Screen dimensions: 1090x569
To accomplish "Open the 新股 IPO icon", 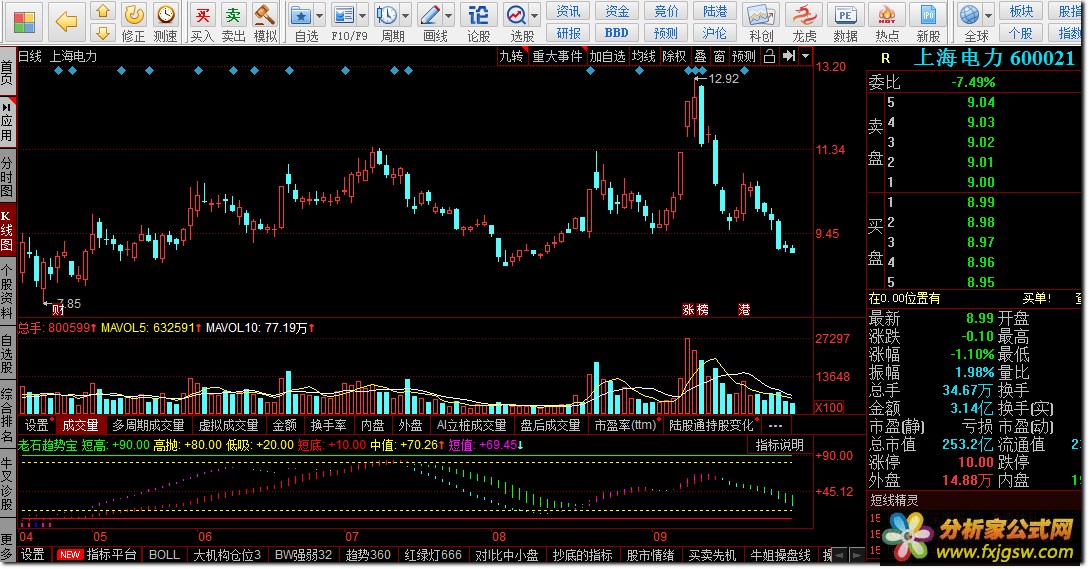I will click(928, 15).
